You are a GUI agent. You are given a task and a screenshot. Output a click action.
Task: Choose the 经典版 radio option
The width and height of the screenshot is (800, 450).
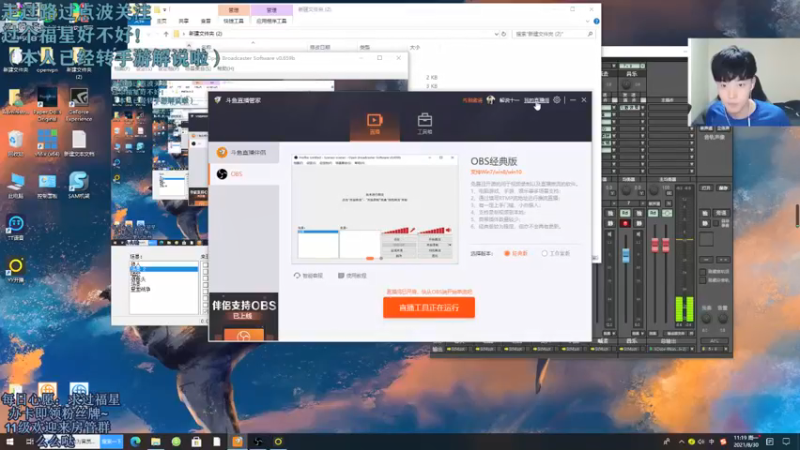[x=516, y=253]
